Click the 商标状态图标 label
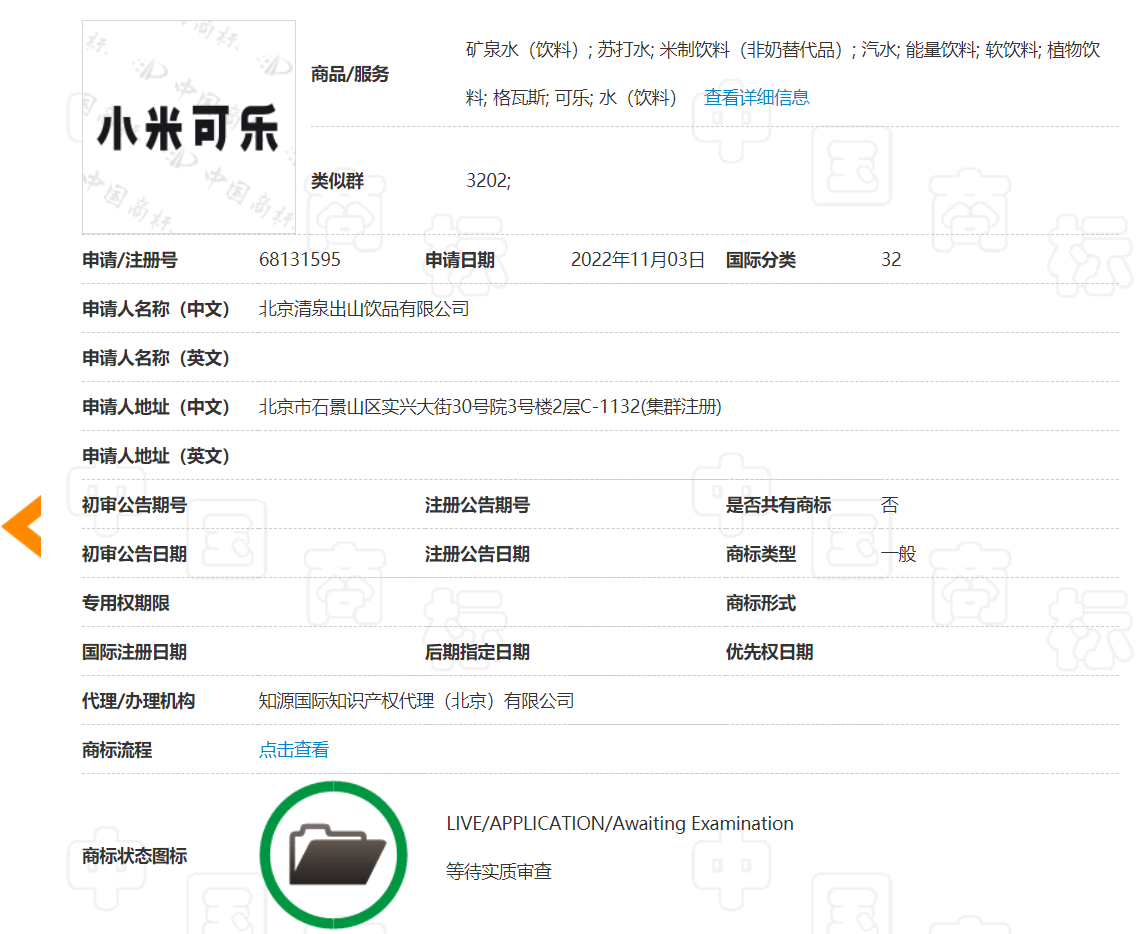The height and width of the screenshot is (934, 1143). coord(134,856)
